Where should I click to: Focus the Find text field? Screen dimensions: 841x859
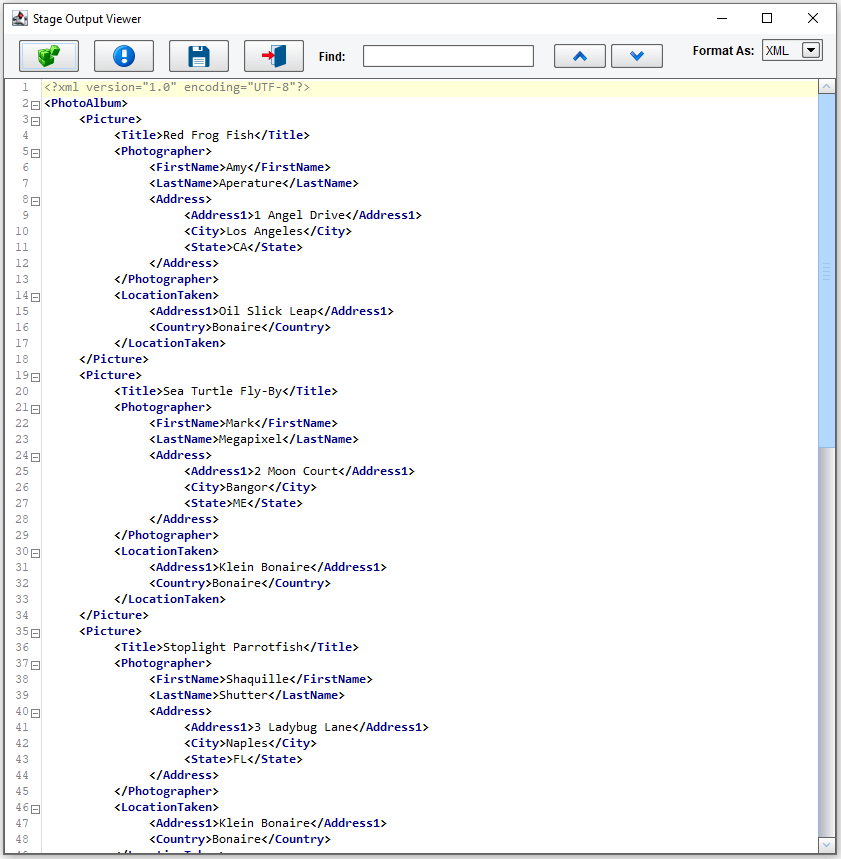tap(448, 56)
